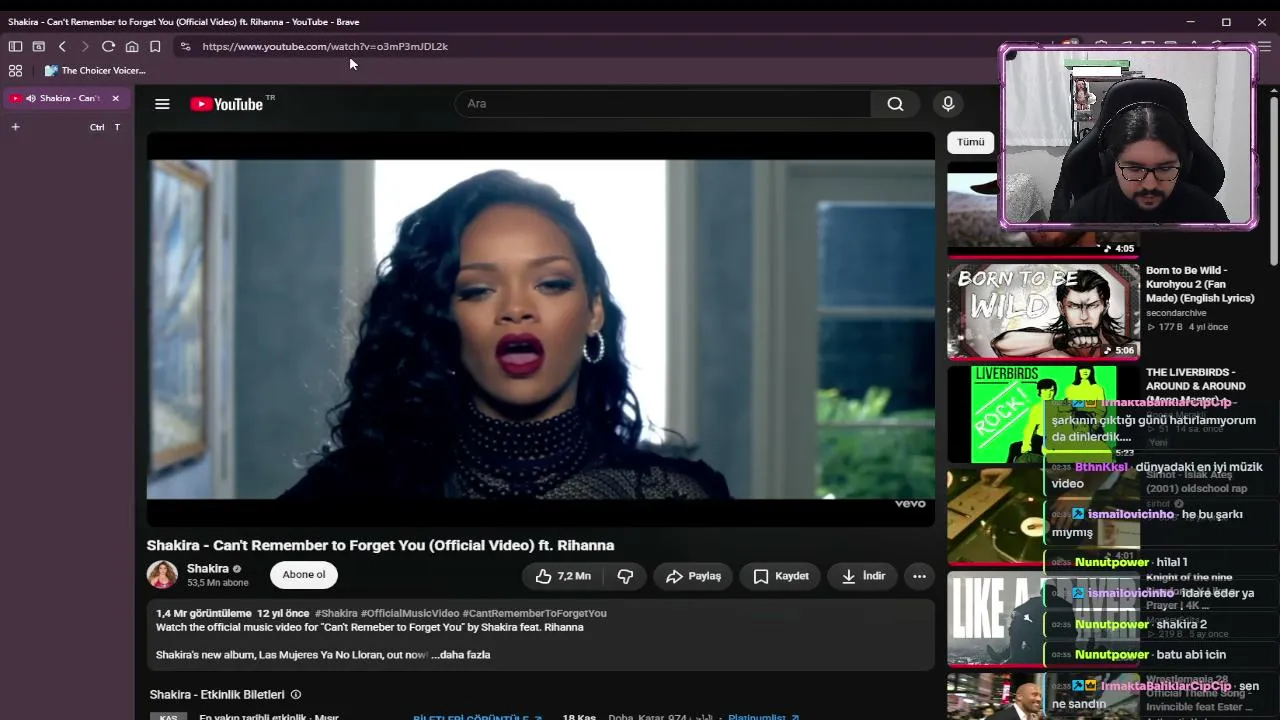View site information icon beside the URL
Screen dimensions: 1280x720
(x=185, y=46)
